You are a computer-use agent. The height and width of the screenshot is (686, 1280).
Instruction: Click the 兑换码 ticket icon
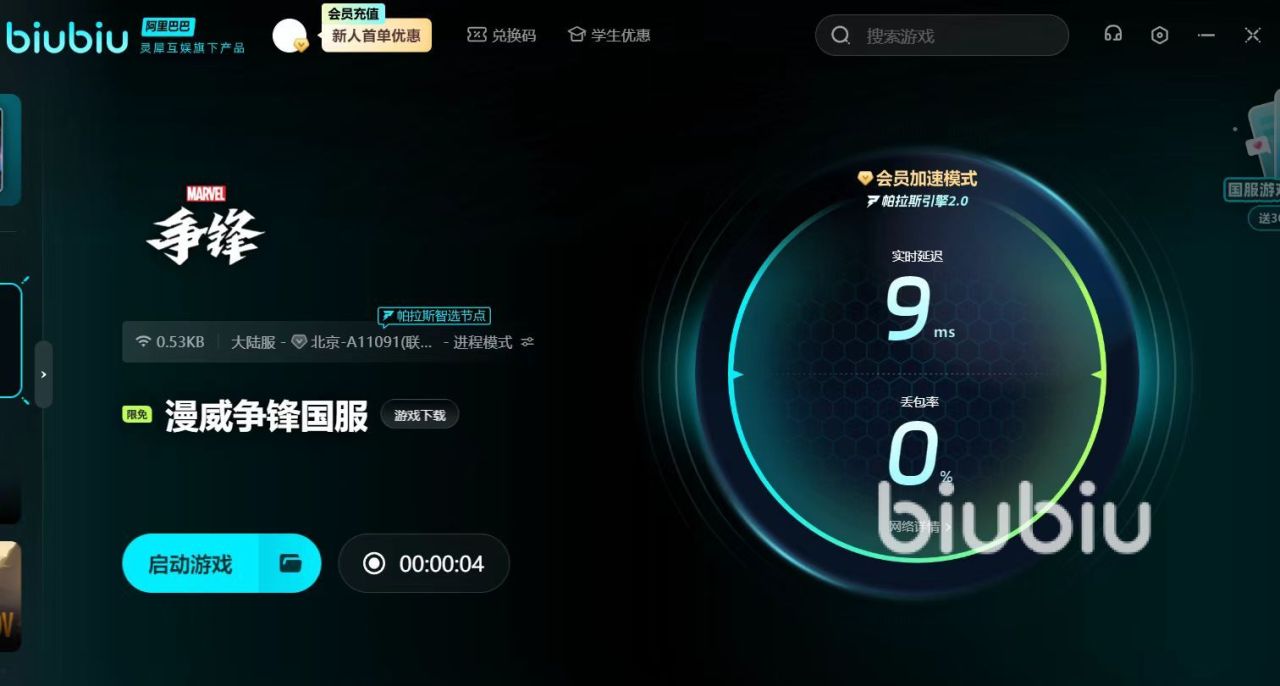[x=476, y=35]
